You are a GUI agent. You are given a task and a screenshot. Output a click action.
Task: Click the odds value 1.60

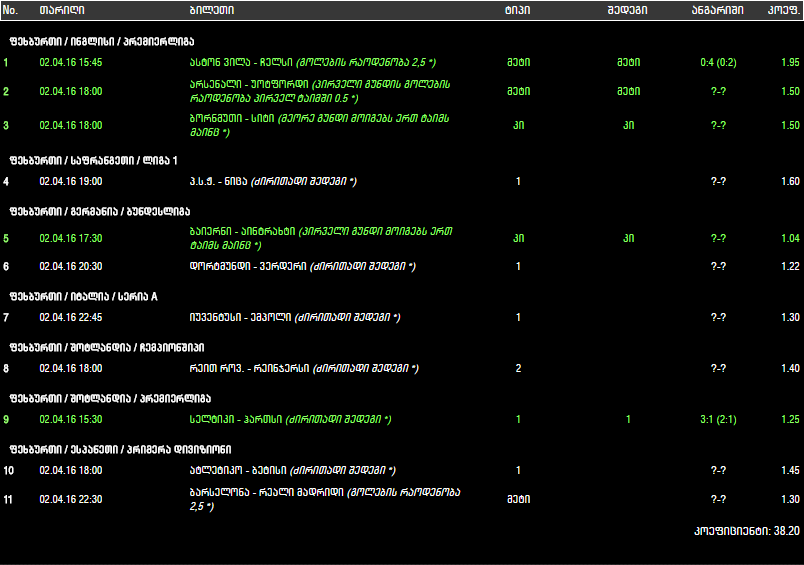[x=790, y=181]
